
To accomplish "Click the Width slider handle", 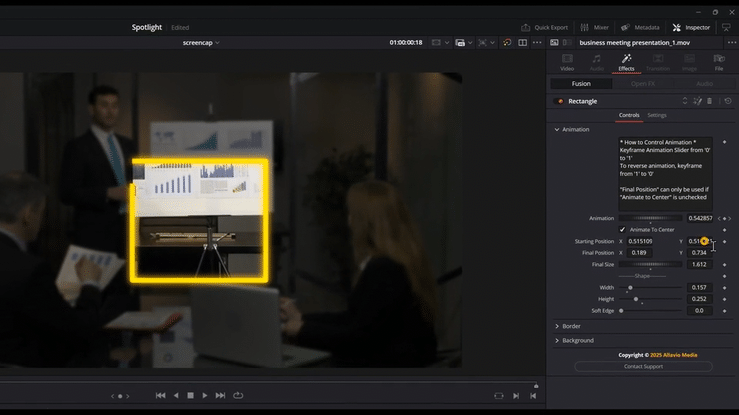I will (x=630, y=287).
